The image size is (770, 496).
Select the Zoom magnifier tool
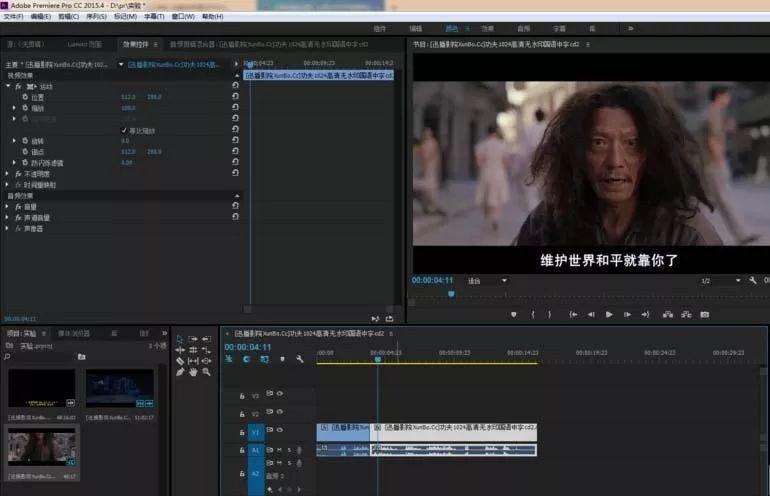coord(207,372)
